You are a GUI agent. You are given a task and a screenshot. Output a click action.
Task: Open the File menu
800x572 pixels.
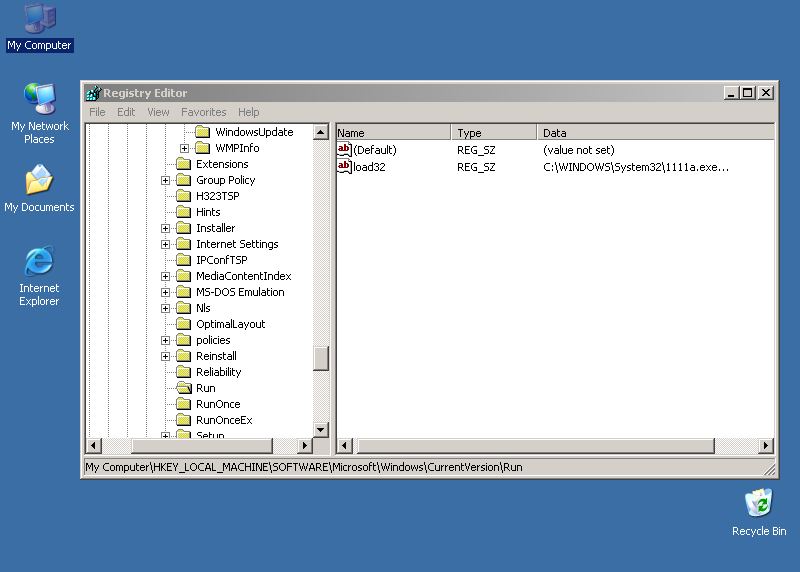[97, 112]
